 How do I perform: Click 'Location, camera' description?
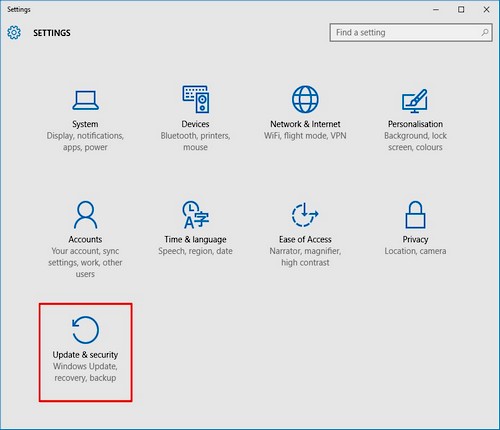[x=415, y=251]
